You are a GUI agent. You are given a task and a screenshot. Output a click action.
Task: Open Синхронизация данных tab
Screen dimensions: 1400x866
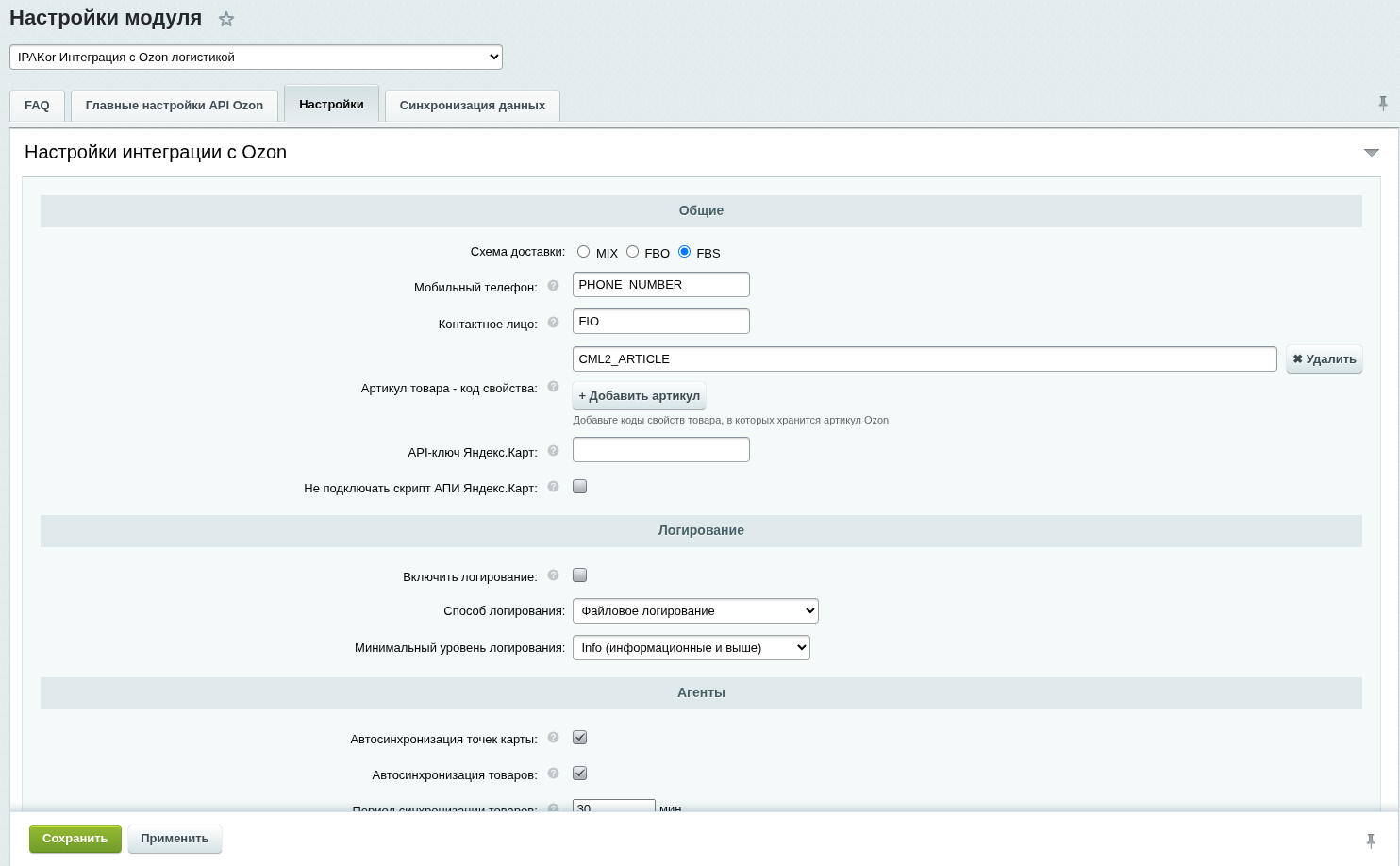point(473,106)
